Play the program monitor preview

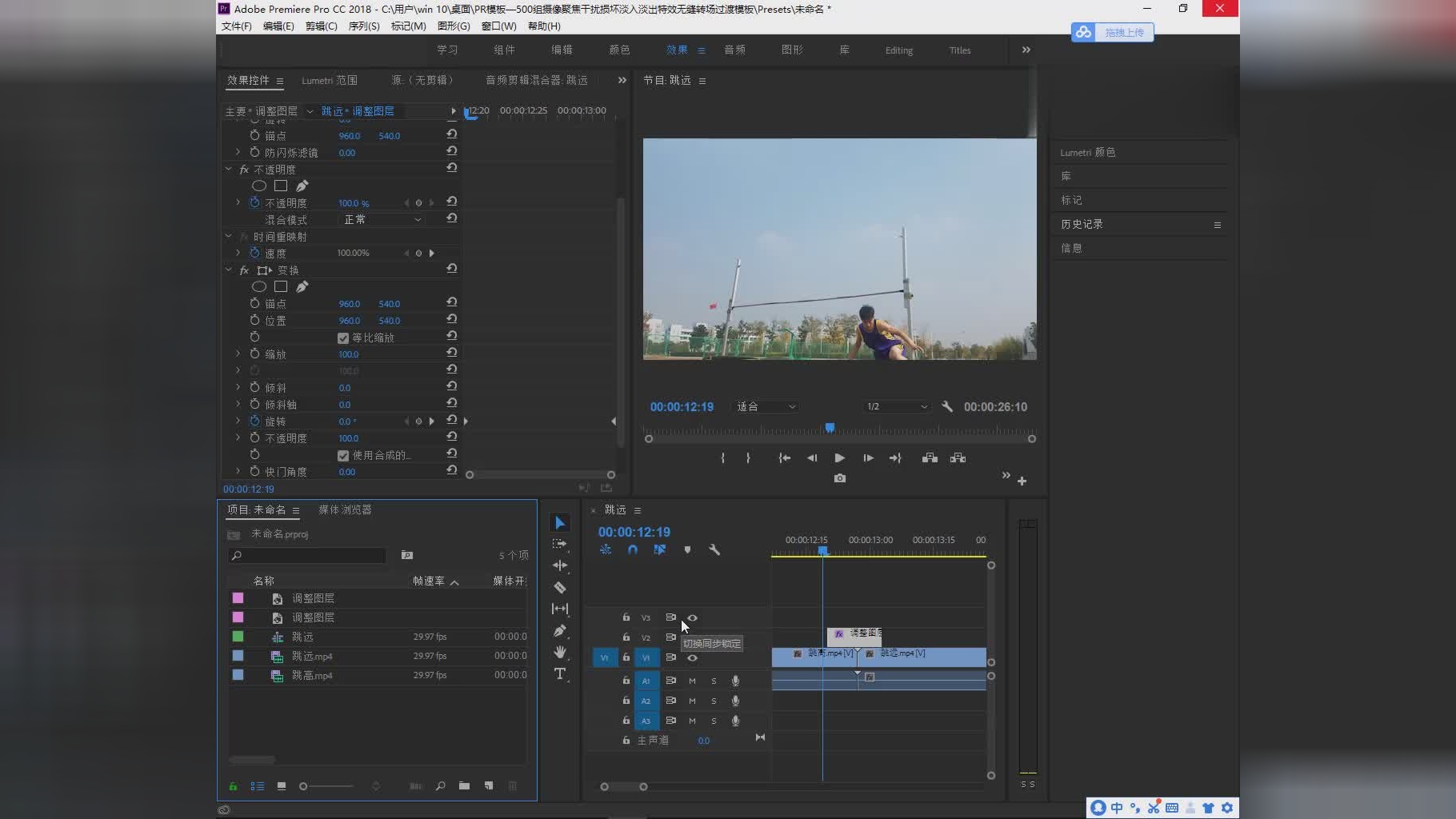[839, 458]
